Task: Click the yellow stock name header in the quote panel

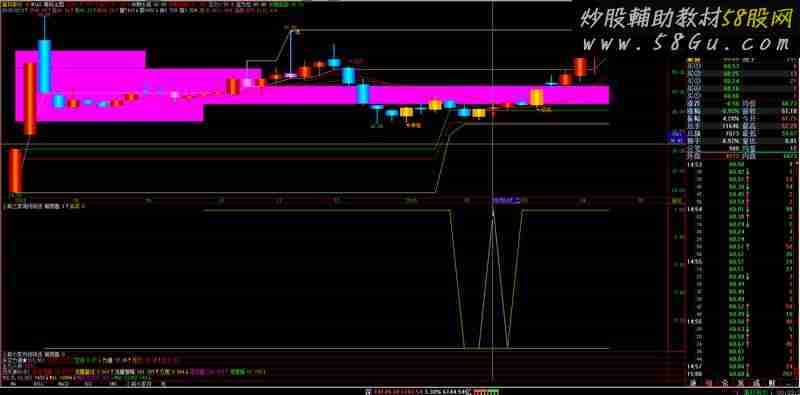Action: pyautogui.click(x=694, y=60)
